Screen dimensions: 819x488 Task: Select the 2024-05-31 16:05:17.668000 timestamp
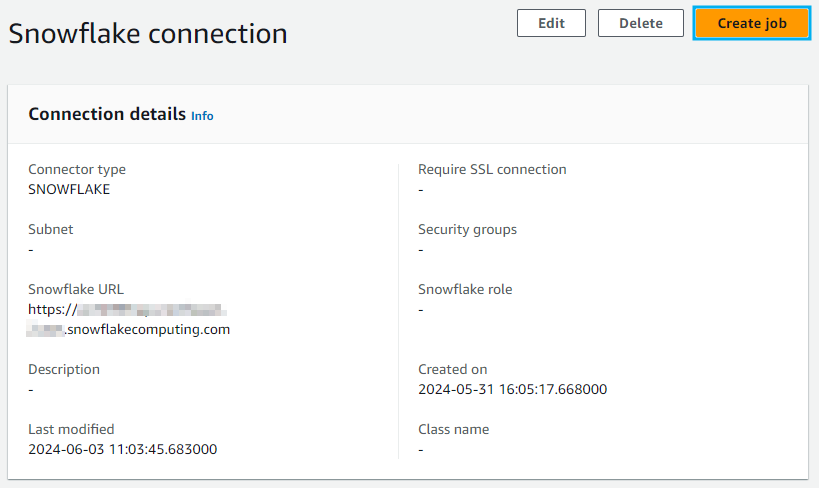pos(512,389)
